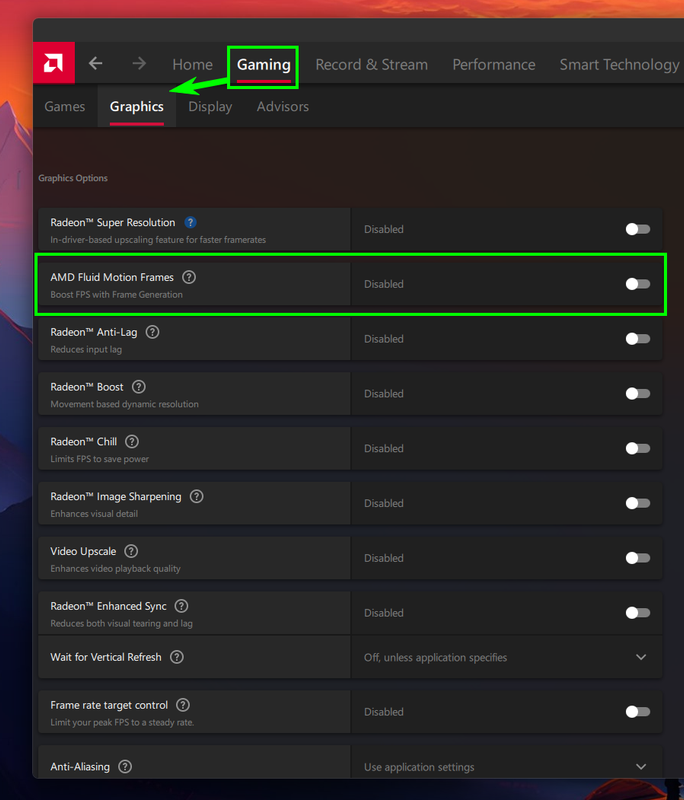Turn on Video Upscale
684x800 pixels.
pos(638,558)
